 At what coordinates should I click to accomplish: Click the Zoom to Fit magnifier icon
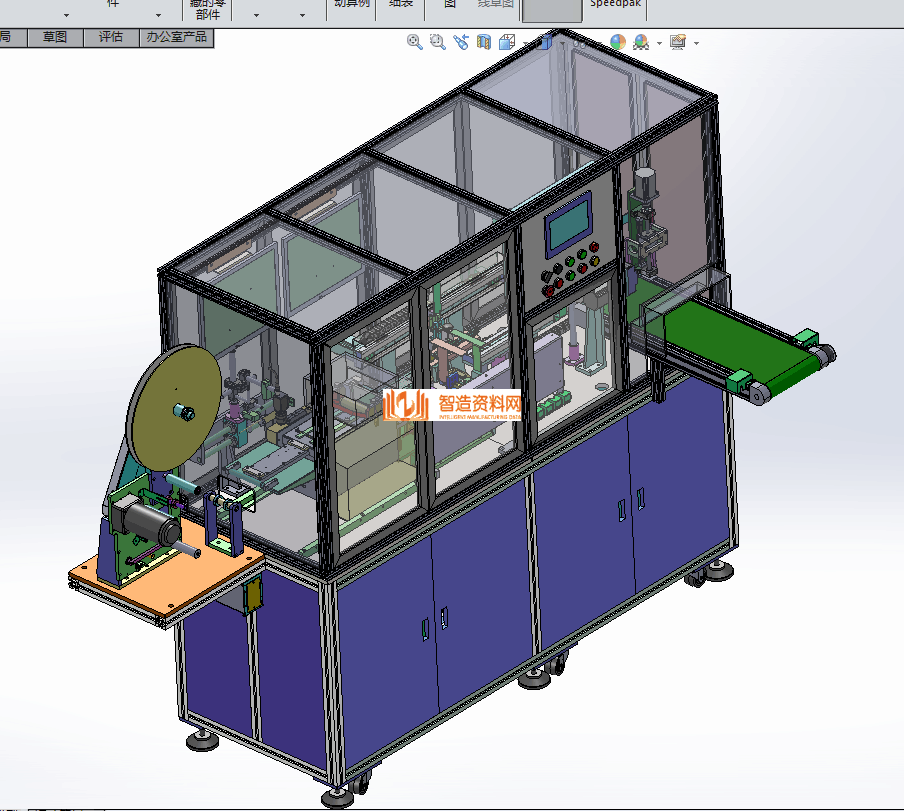click(414, 42)
